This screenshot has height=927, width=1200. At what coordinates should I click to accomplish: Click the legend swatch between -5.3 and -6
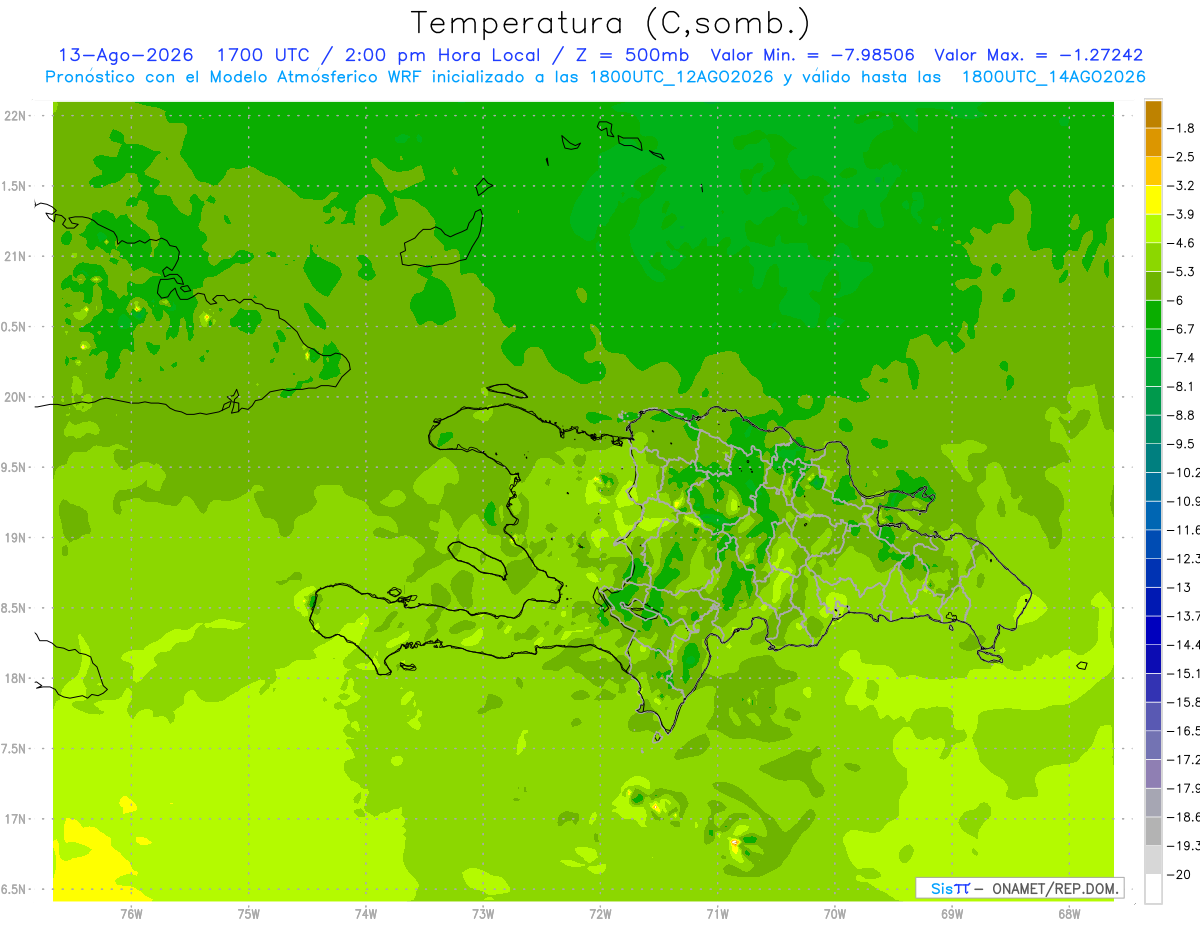1153,286
